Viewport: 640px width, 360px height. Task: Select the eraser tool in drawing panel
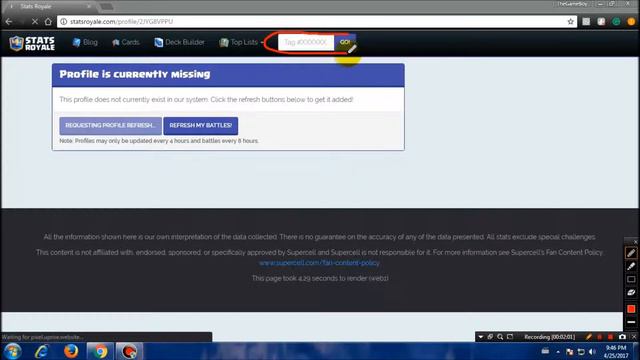point(631,293)
